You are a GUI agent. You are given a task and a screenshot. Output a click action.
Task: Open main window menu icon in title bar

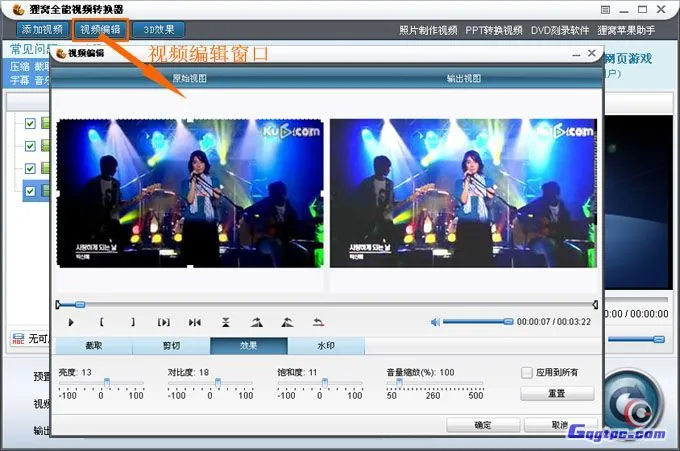(x=605, y=10)
